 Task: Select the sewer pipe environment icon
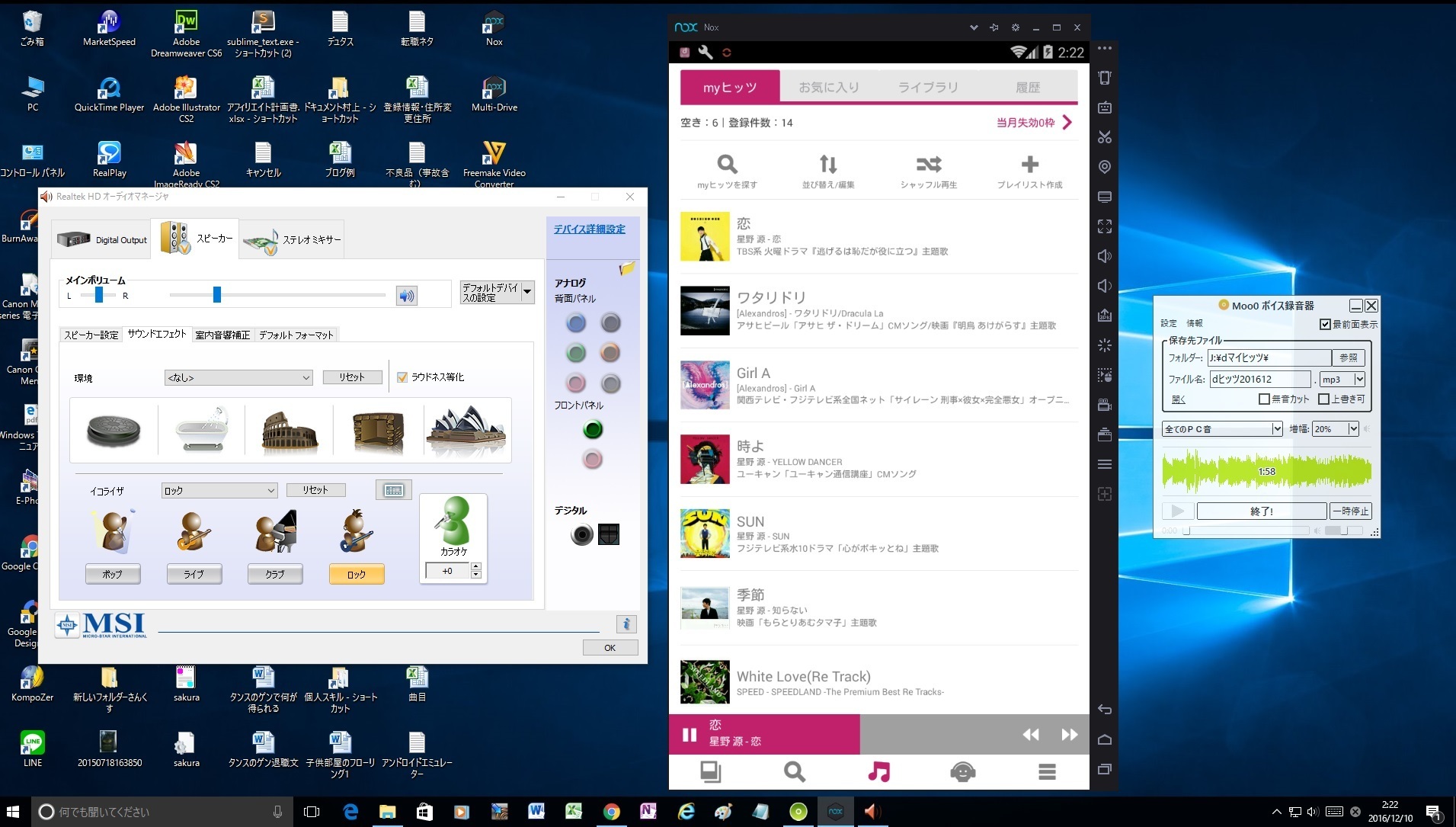tap(114, 431)
